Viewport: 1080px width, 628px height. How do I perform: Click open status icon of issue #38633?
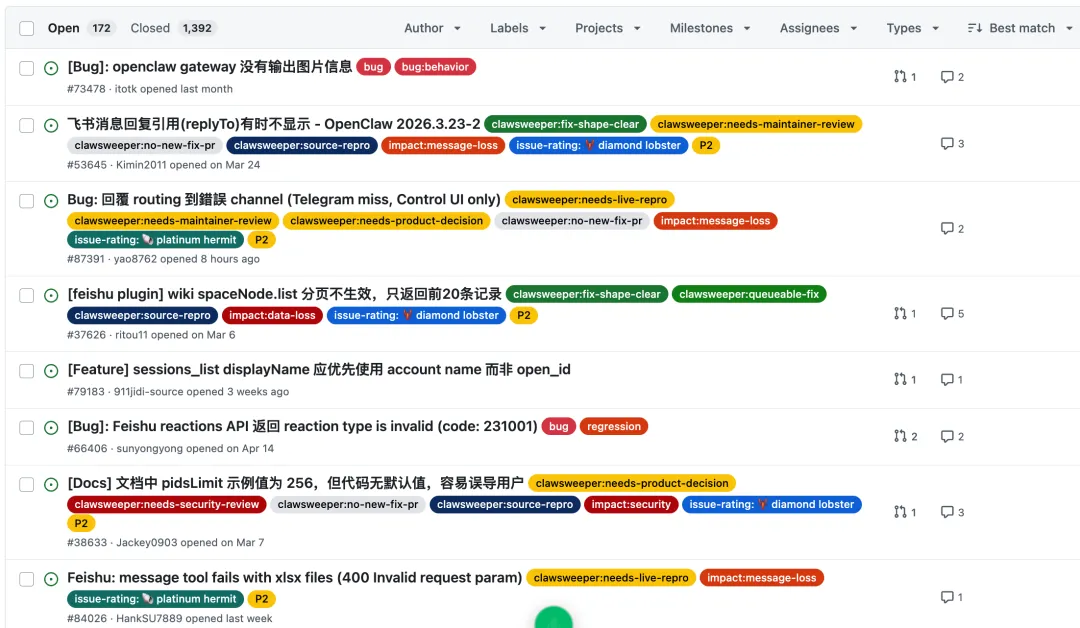coord(51,485)
